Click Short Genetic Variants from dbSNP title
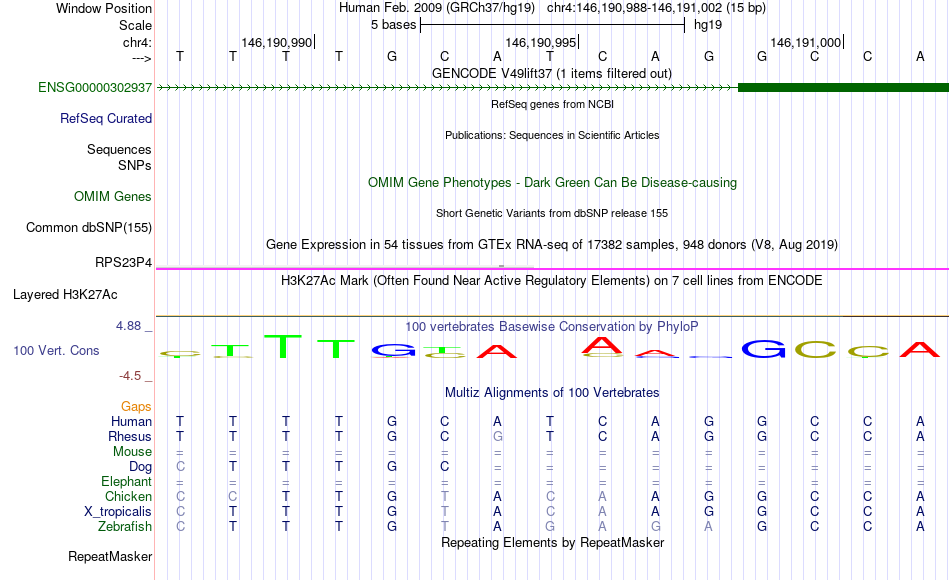 [x=552, y=213]
